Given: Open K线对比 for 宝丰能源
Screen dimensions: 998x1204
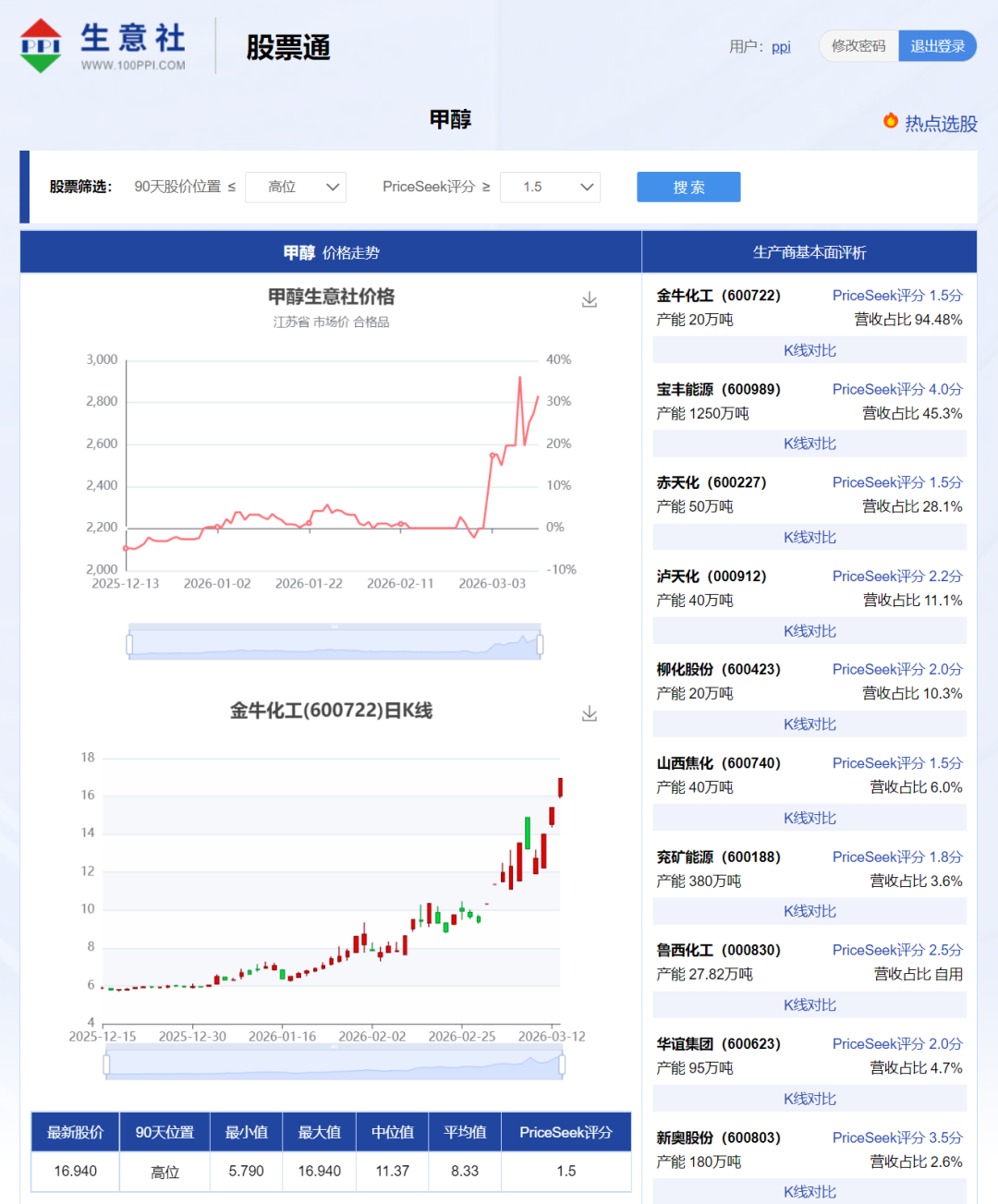Looking at the screenshot, I should click(x=809, y=444).
